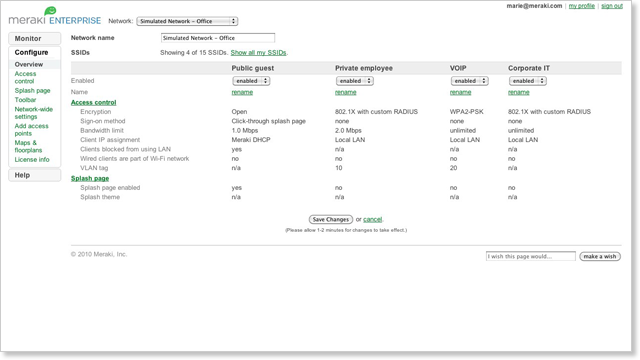The width and height of the screenshot is (640, 360).
Task: Click the Network name text field
Action: 218,38
